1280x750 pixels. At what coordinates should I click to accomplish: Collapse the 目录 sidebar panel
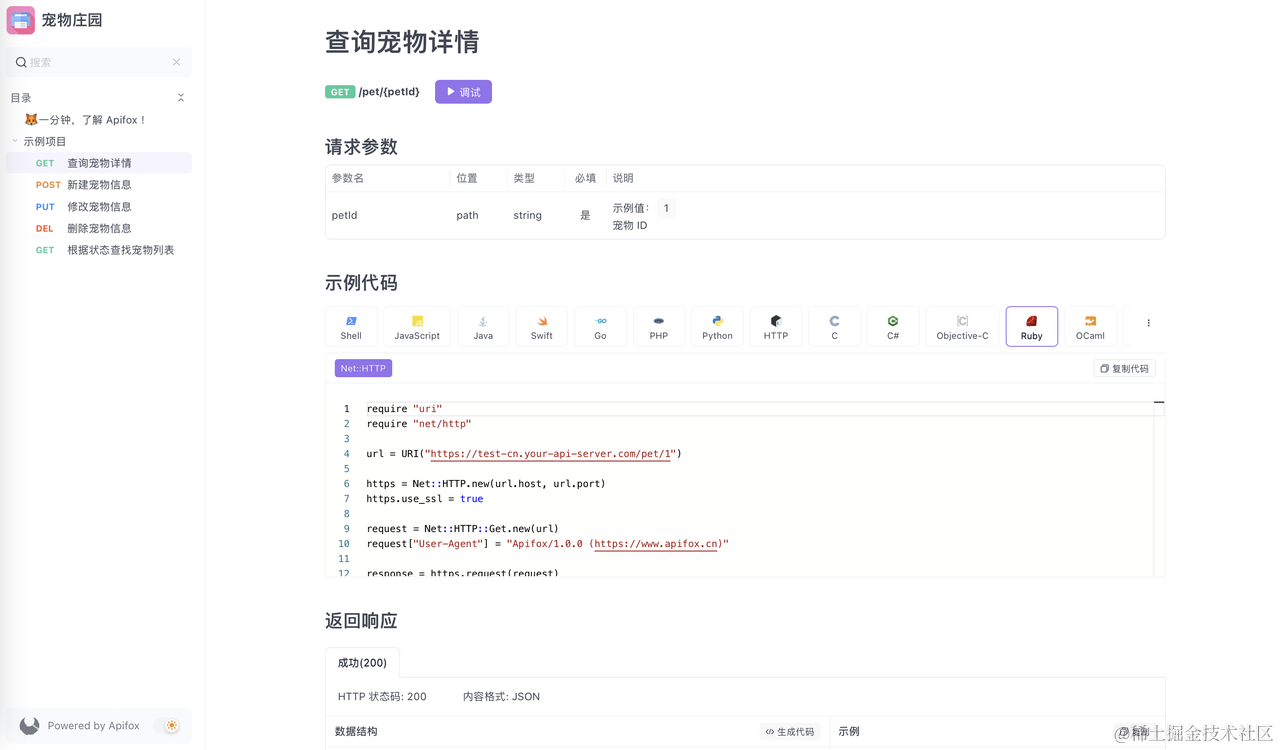[x=181, y=97]
